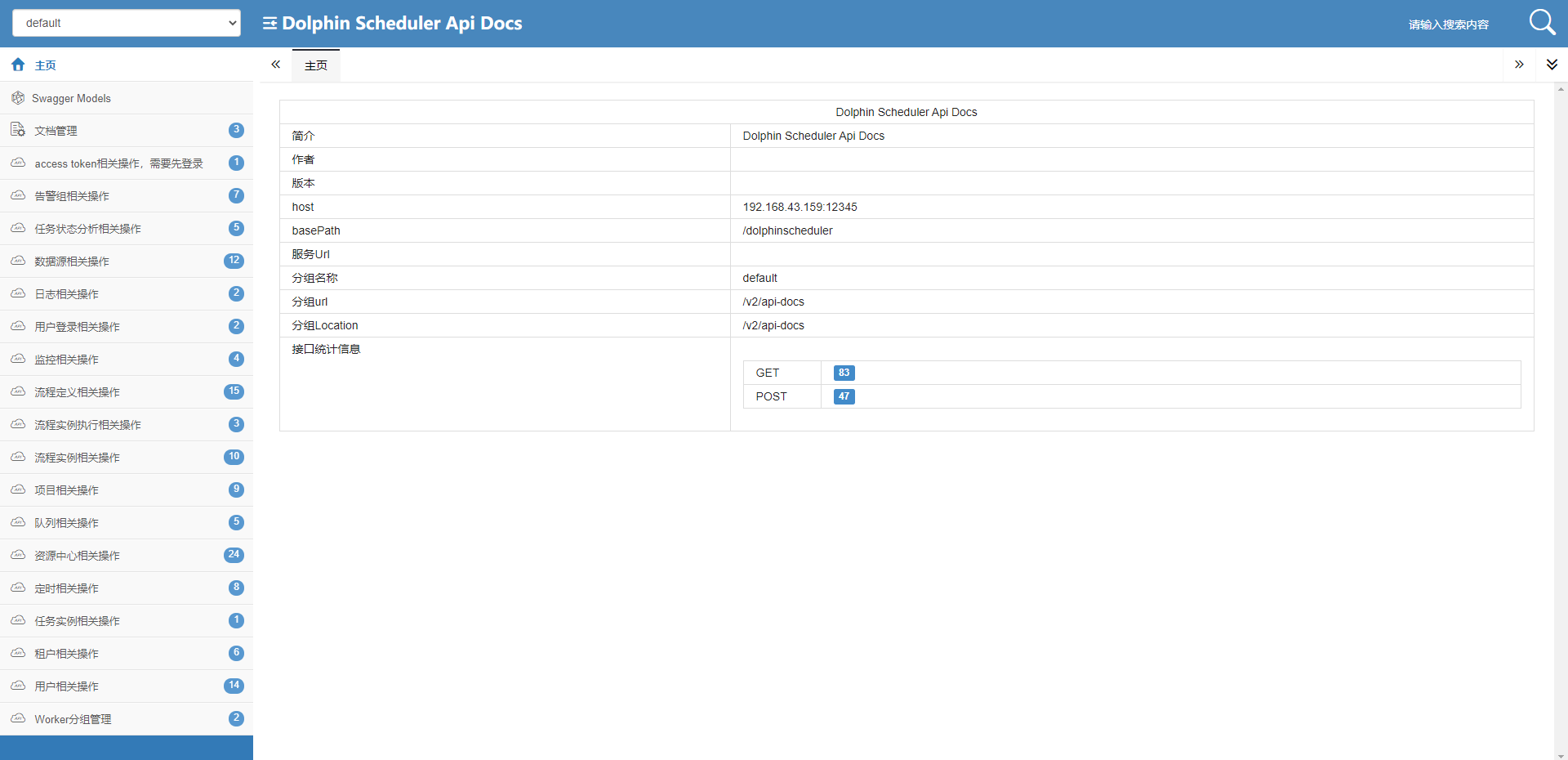Expand the 流程定义相关操作 section
Viewport: 1568px width, 760px height.
(x=77, y=391)
